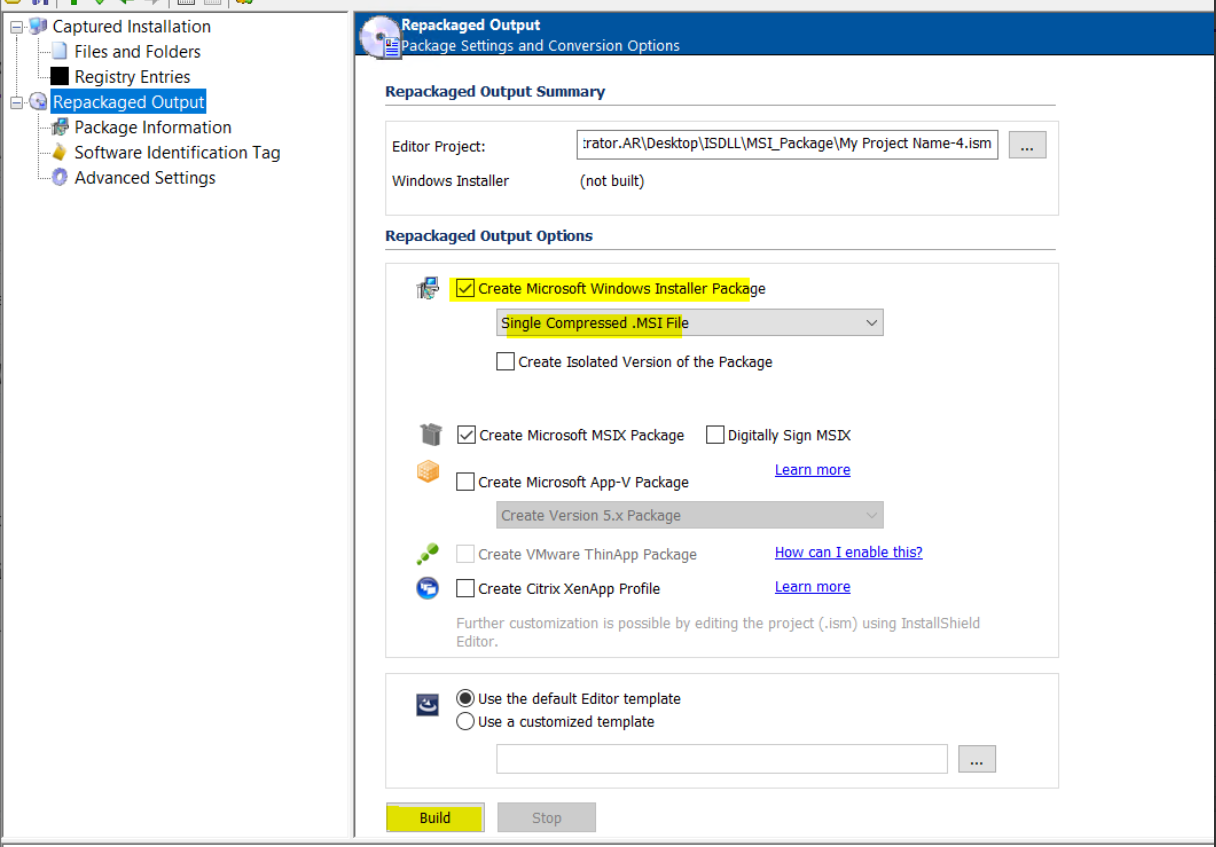Click the orange App-V package box icon
The height and width of the screenshot is (847, 1216).
click(x=428, y=471)
